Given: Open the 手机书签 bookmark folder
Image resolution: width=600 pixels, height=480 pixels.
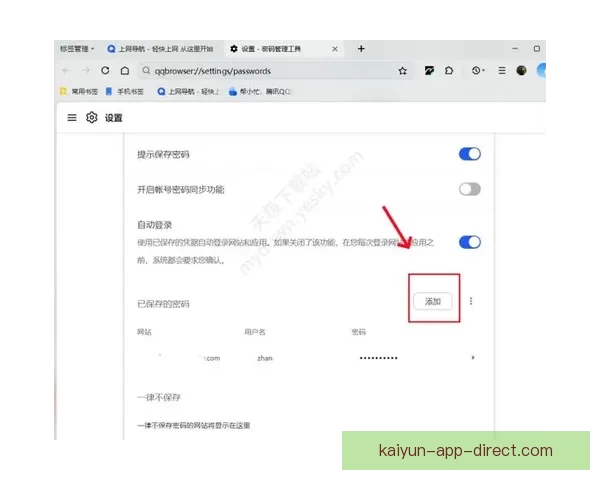Looking at the screenshot, I should [x=125, y=91].
